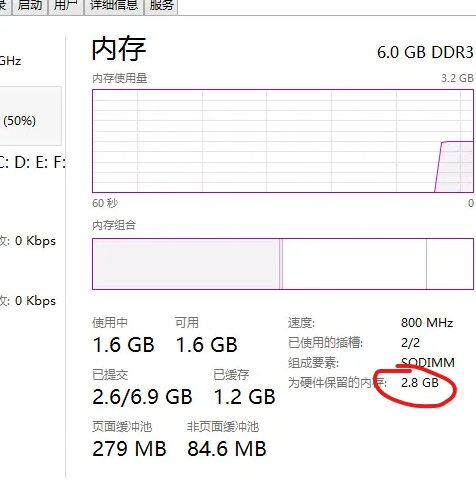Click the 6.0 GB DDR3 label

[x=425, y=52]
